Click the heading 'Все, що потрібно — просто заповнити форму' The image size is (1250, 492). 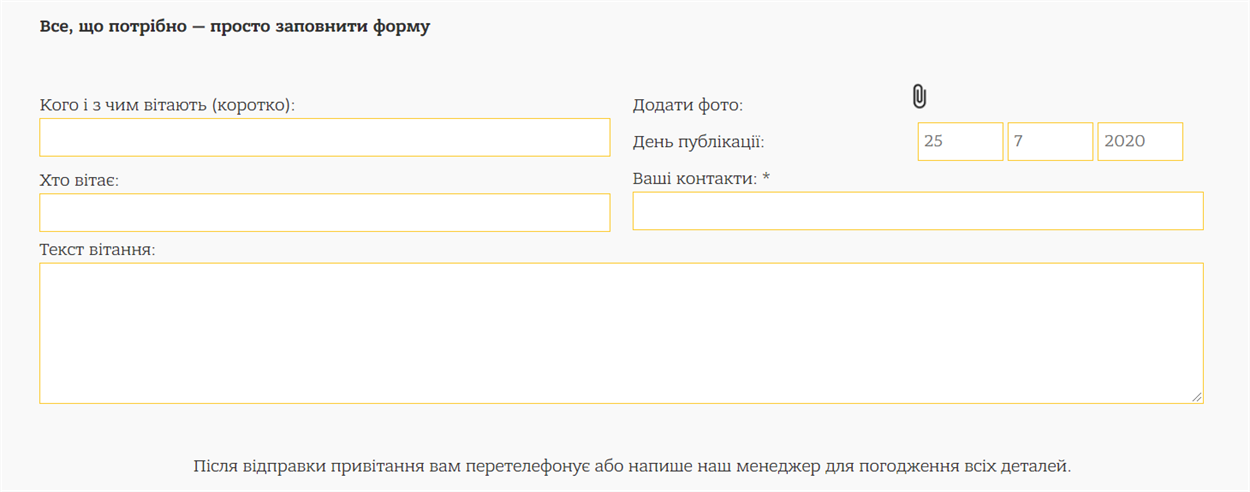tap(235, 27)
